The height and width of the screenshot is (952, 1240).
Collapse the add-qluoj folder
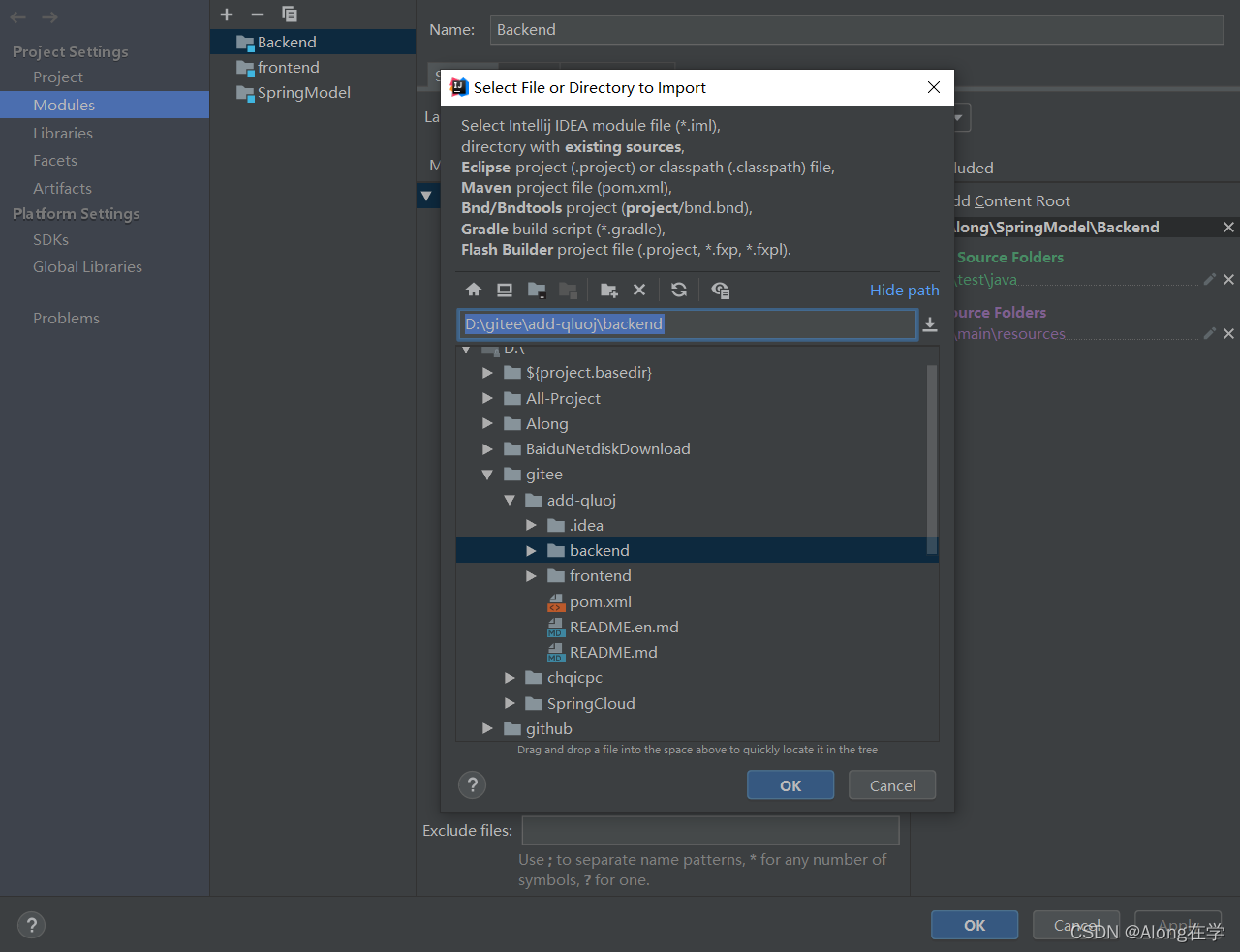tap(510, 500)
